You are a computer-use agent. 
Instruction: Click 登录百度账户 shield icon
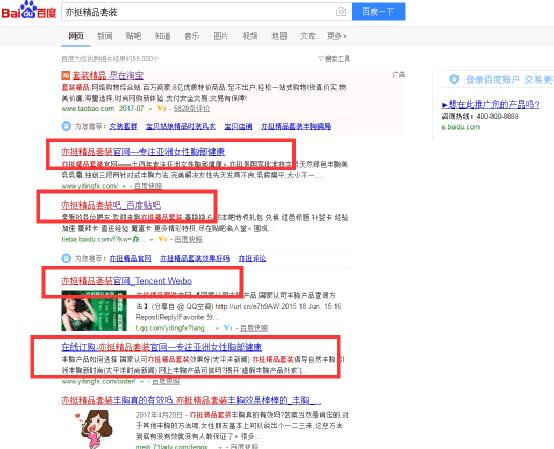pyautogui.click(x=454, y=79)
